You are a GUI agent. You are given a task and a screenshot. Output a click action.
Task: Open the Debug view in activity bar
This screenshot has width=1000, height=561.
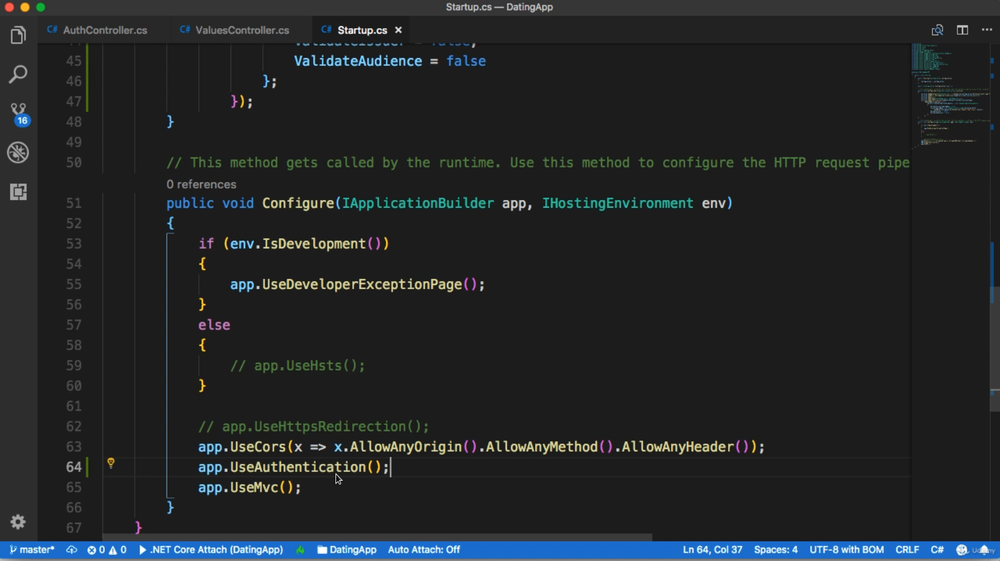[18, 152]
